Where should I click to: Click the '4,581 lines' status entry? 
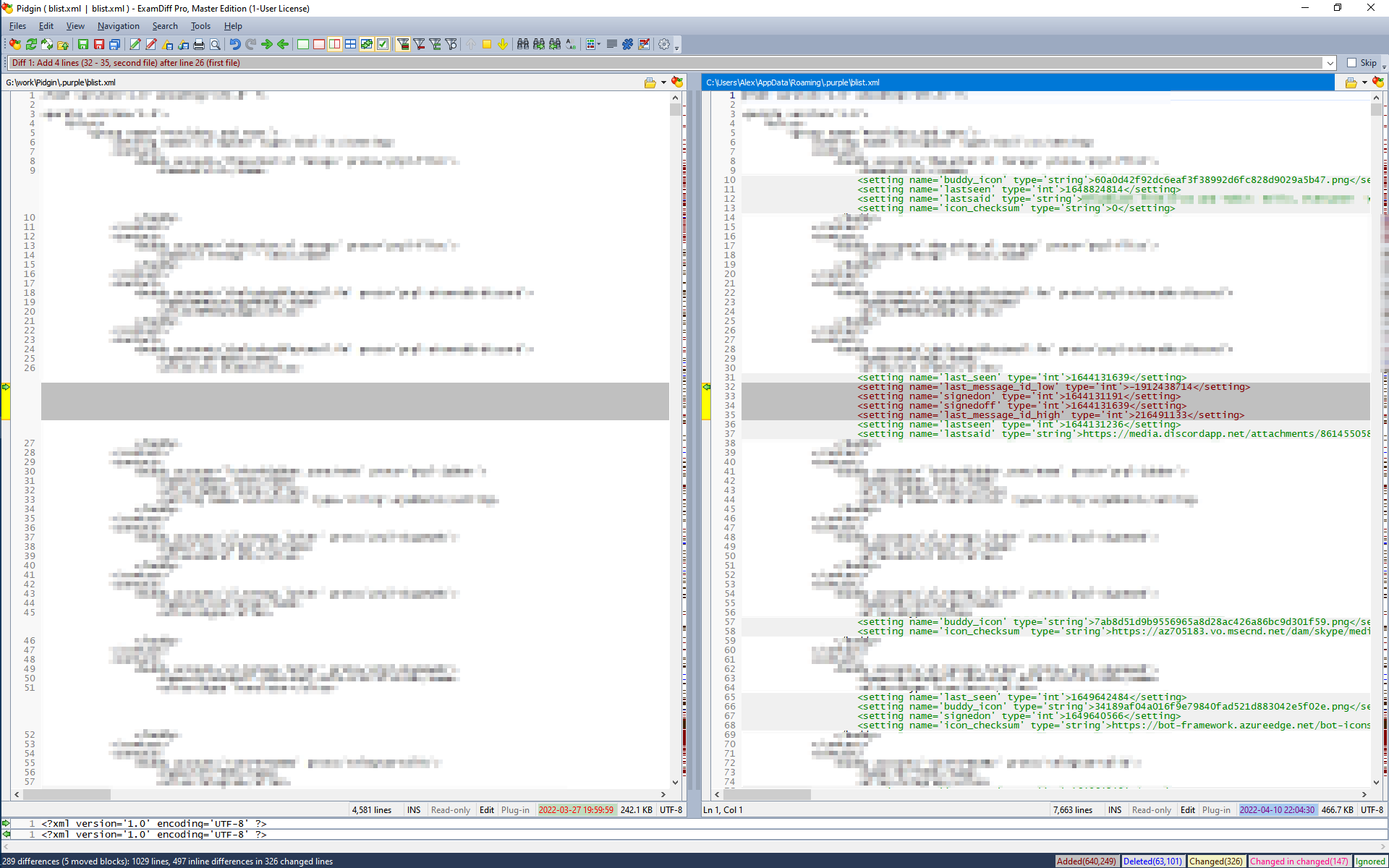[372, 810]
